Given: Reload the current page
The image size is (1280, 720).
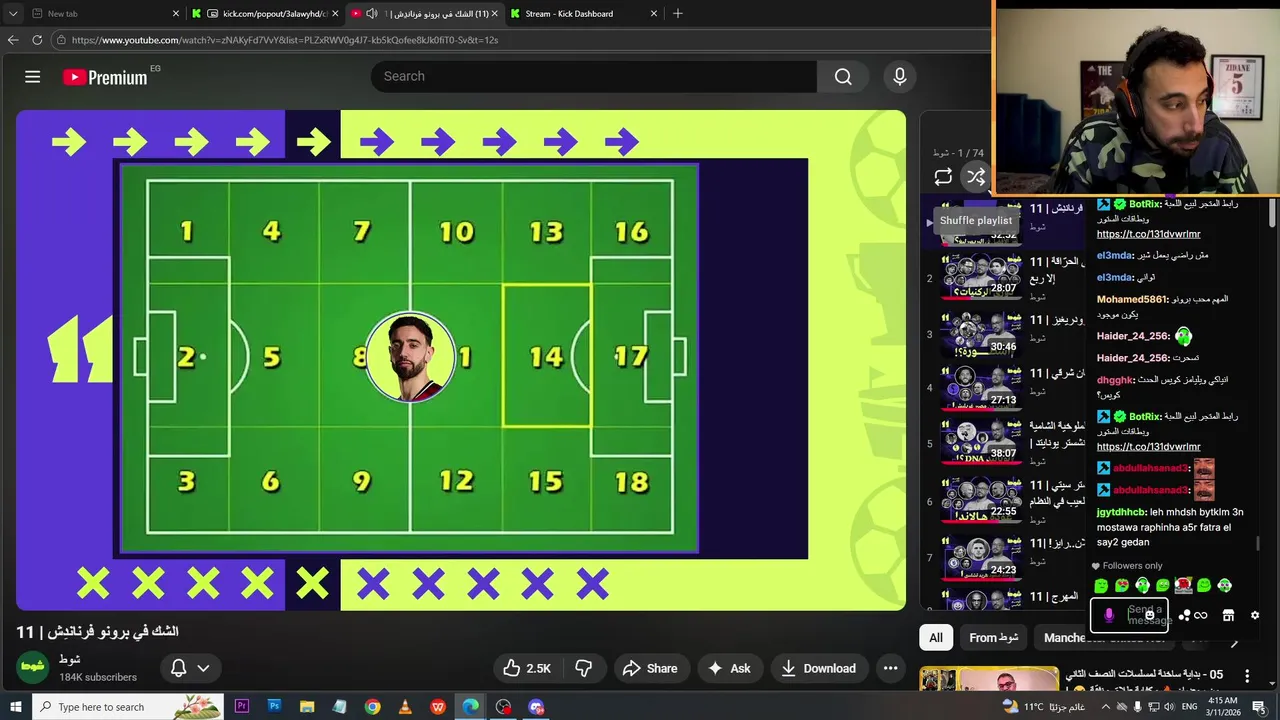Looking at the screenshot, I should (x=37, y=40).
